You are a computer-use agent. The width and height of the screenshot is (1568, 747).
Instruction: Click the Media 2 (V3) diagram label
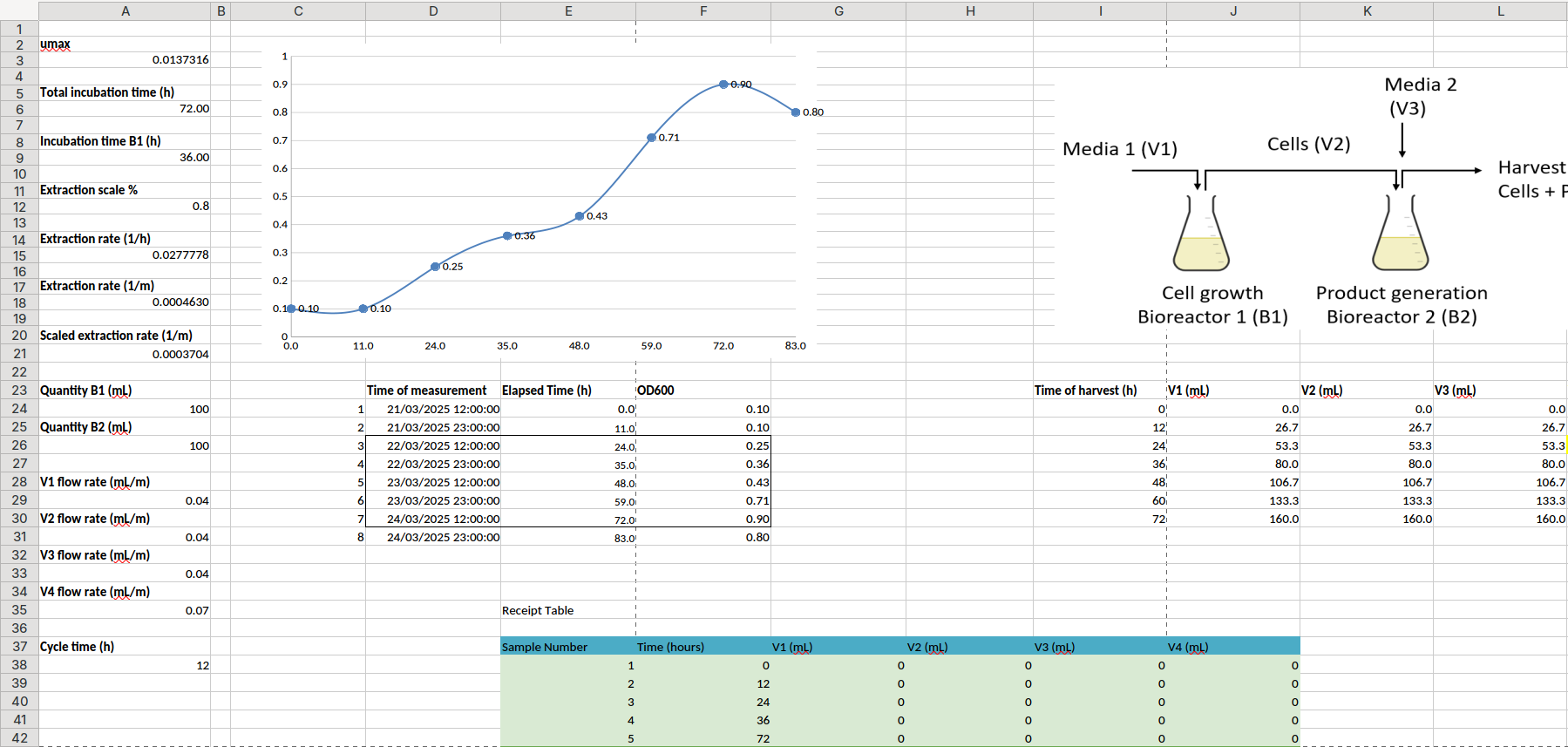tap(1420, 96)
